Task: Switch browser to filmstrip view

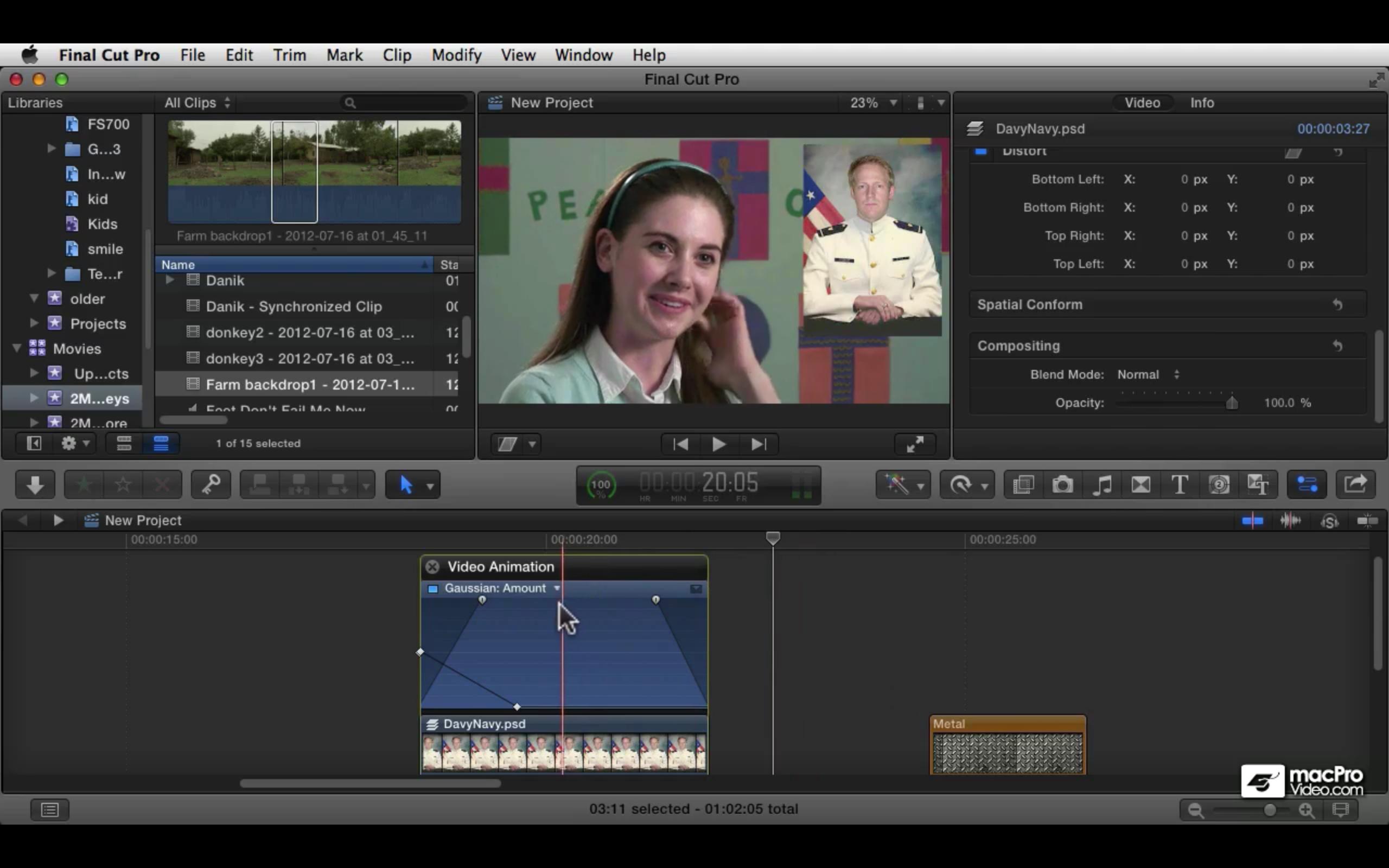Action: coord(124,443)
